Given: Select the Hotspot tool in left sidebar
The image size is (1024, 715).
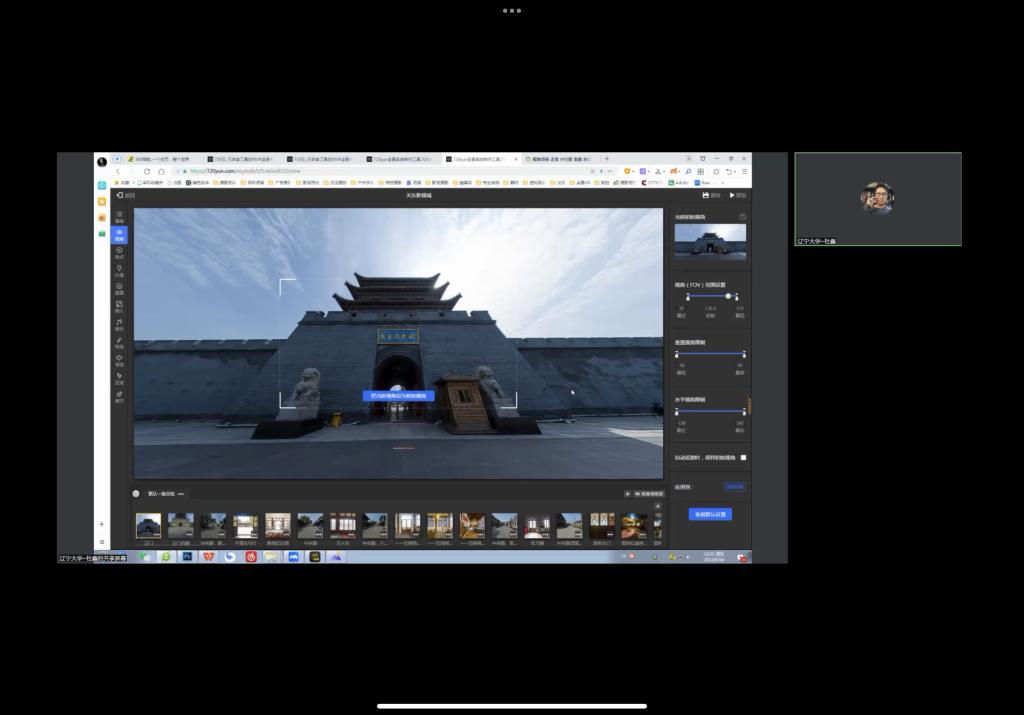Looking at the screenshot, I should coord(119,252).
